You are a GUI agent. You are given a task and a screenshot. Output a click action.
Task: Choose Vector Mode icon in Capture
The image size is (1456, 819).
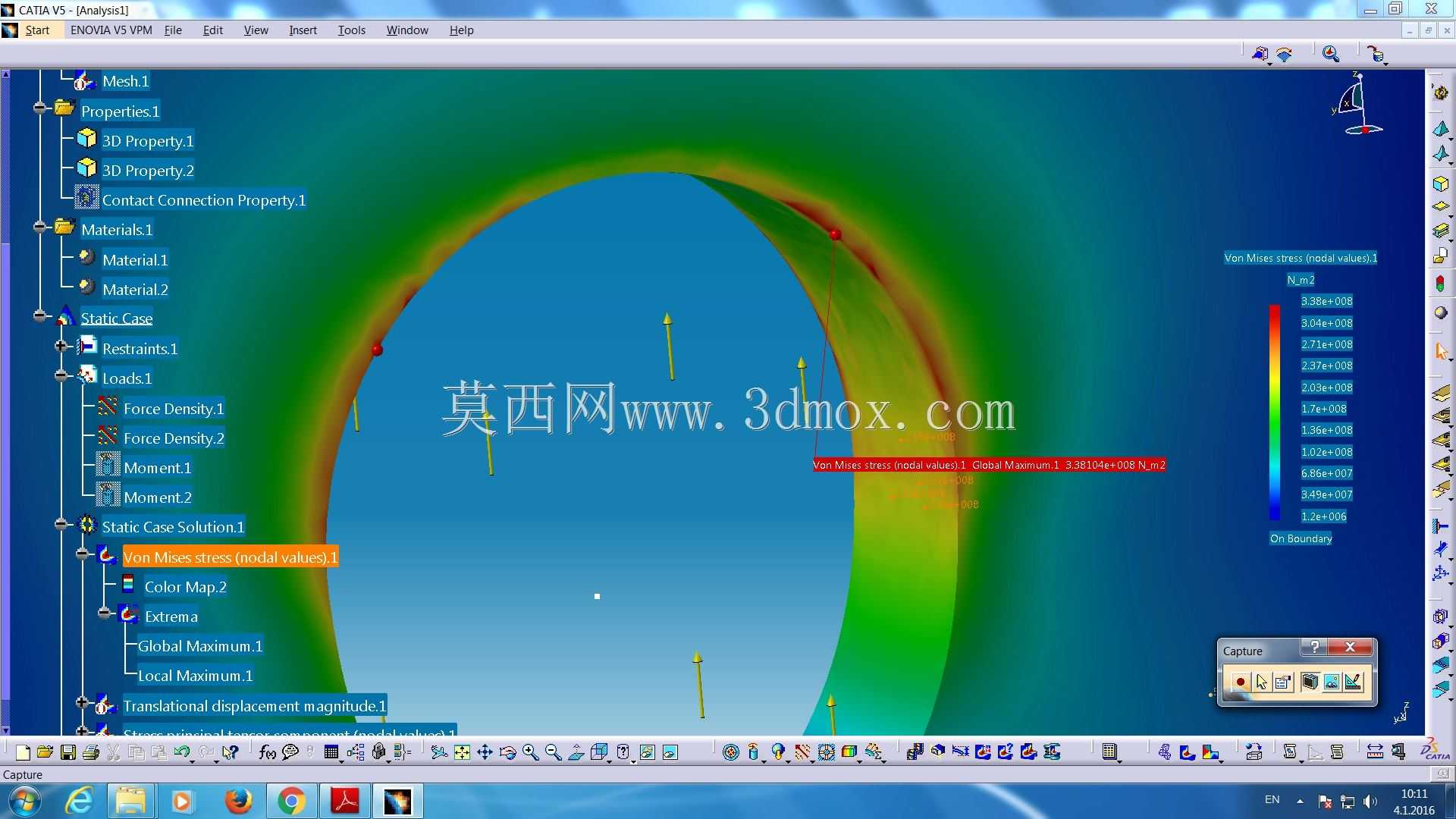[1353, 682]
